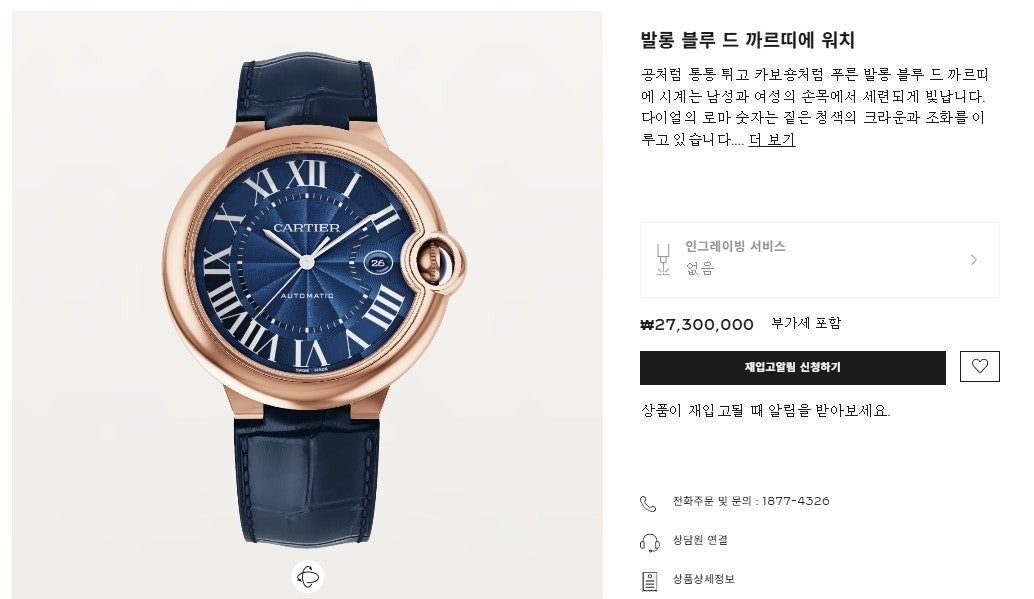The width and height of the screenshot is (1034, 599).
Task: Open 인그레이빙 서비스 option row
Action: pos(820,260)
